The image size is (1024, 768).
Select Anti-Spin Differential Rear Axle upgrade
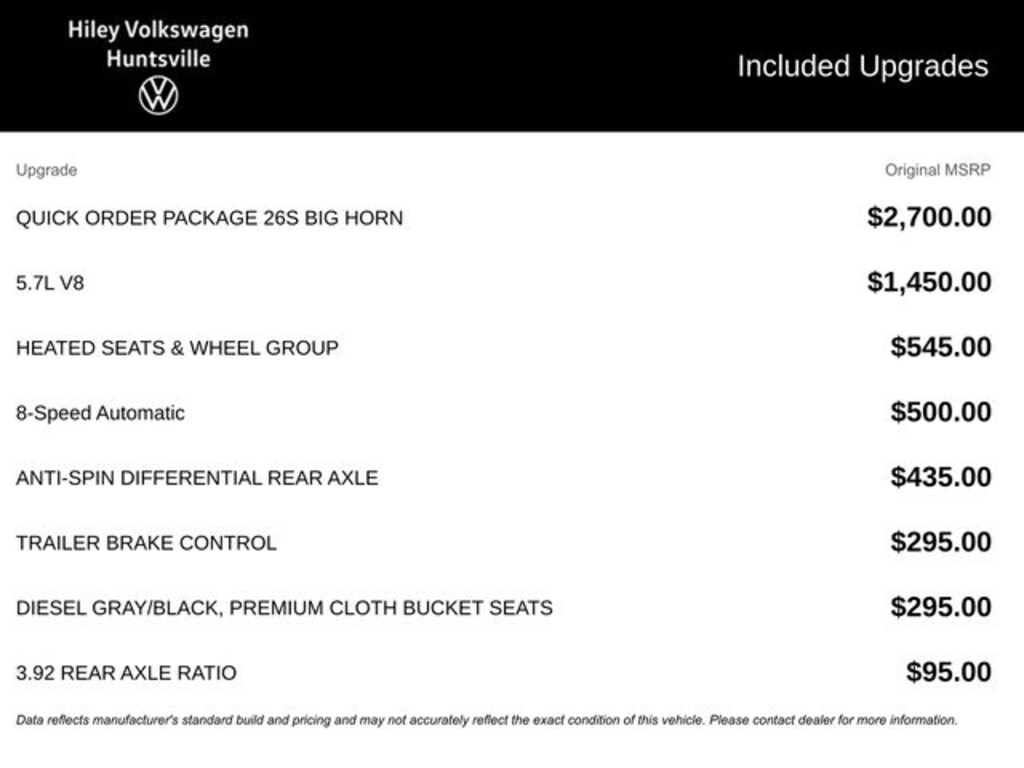pyautogui.click(x=197, y=478)
